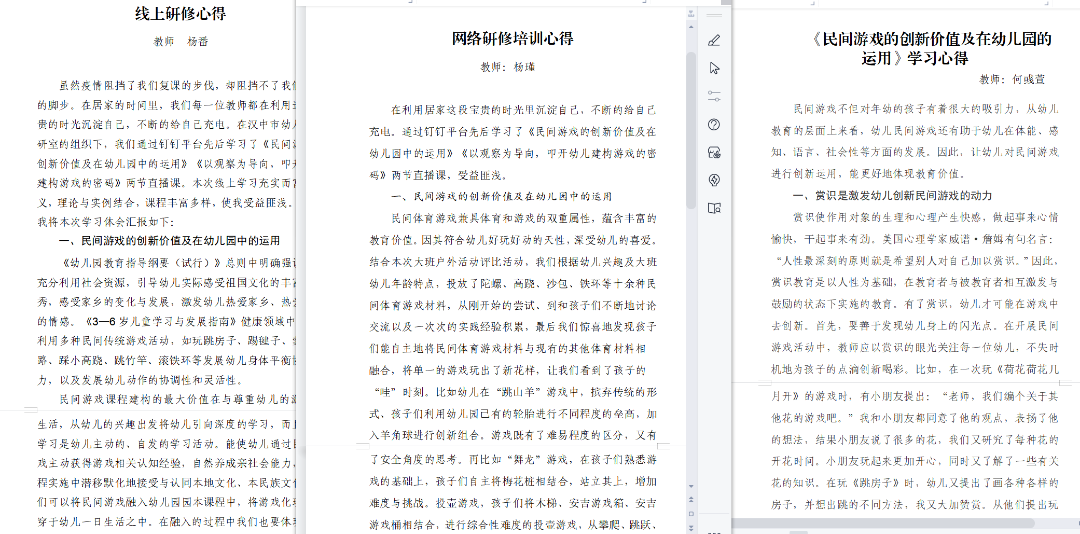Open the book search icon in sidebar

[714, 207]
